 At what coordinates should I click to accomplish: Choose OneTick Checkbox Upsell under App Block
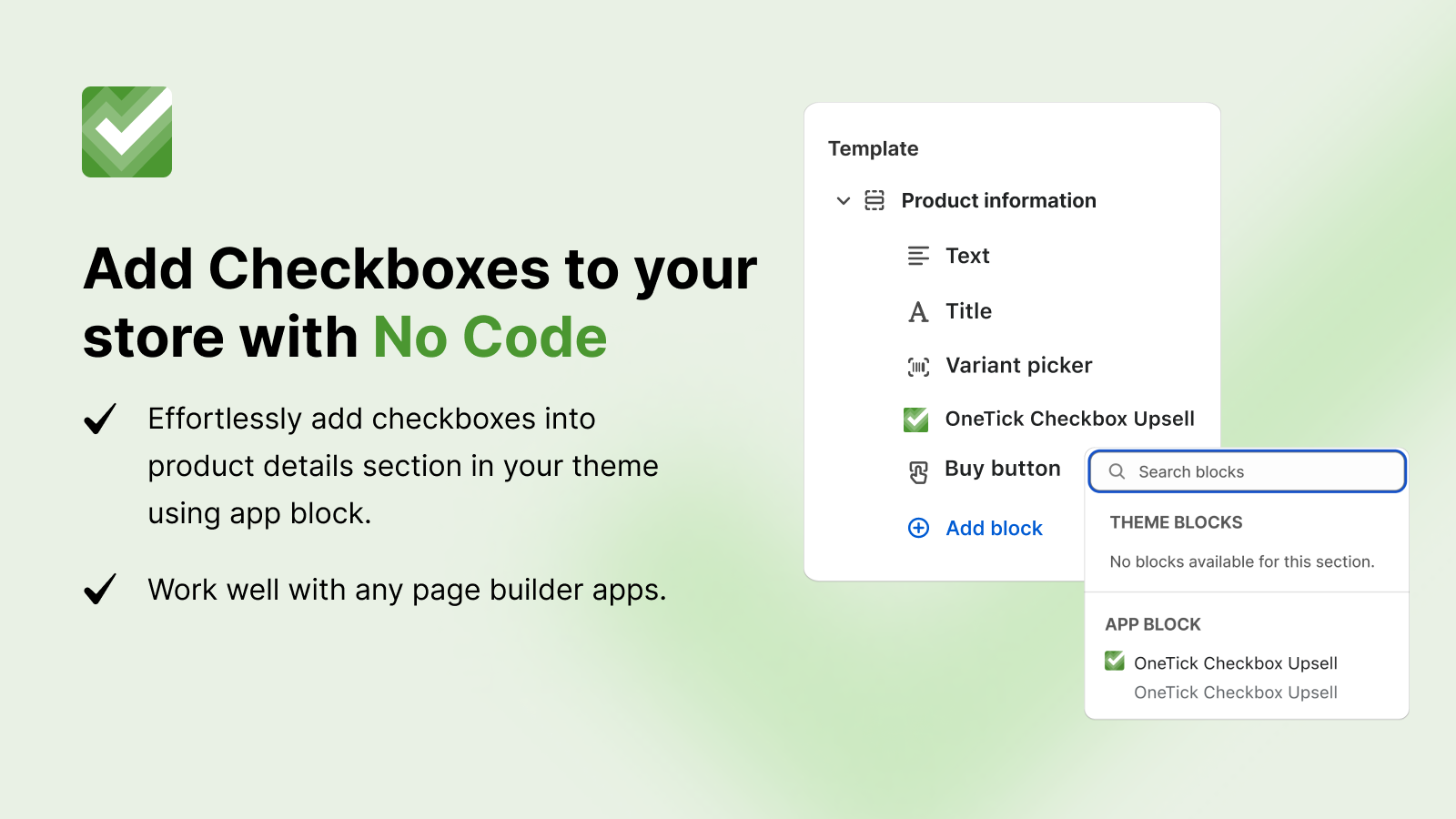[1235, 663]
